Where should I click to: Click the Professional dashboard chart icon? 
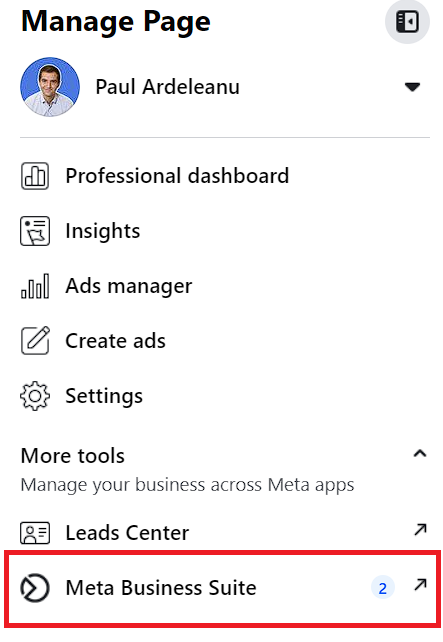[x=35, y=176]
